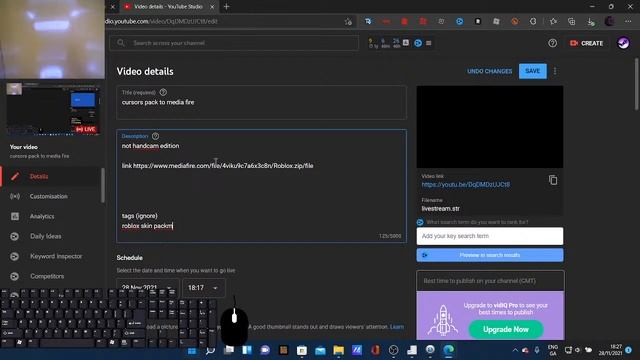The image size is (640, 360).
Task: Open the browser Favourites star icon
Action: pos(553,21)
